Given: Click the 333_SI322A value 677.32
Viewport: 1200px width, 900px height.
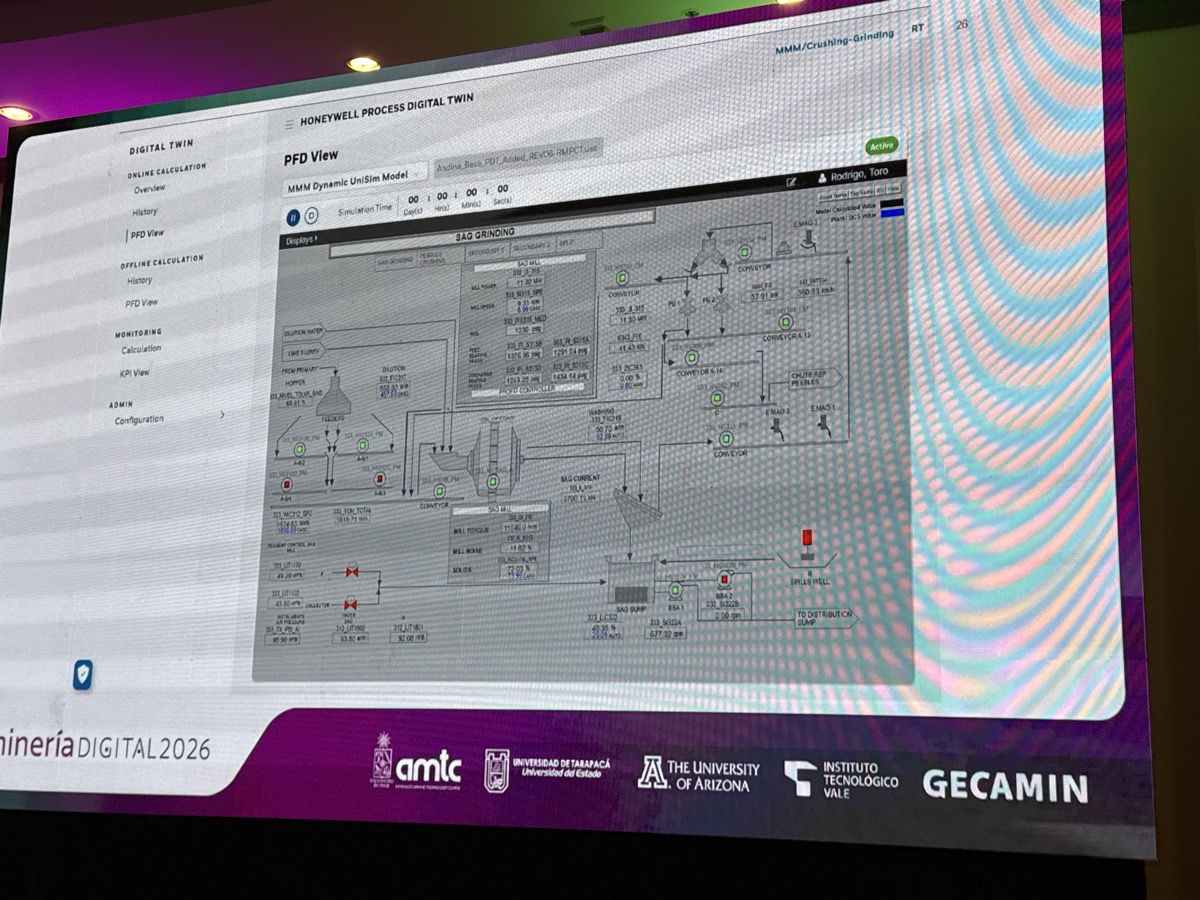Looking at the screenshot, I should [x=664, y=635].
